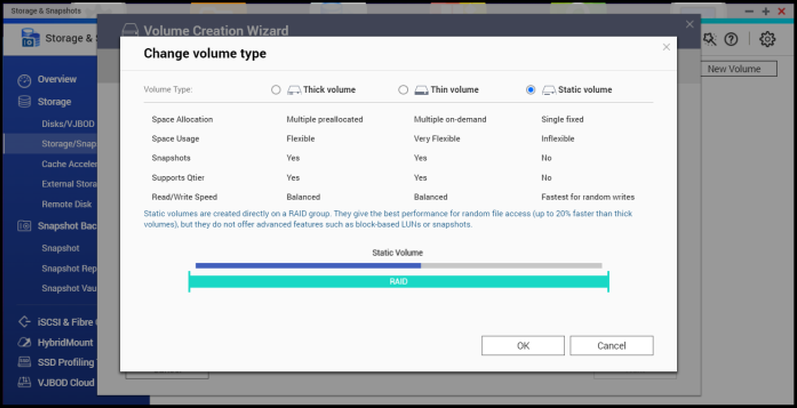Viewport: 797px width, 408px height.
Task: Open Snapshot Replica sidebar item
Action: [69, 268]
